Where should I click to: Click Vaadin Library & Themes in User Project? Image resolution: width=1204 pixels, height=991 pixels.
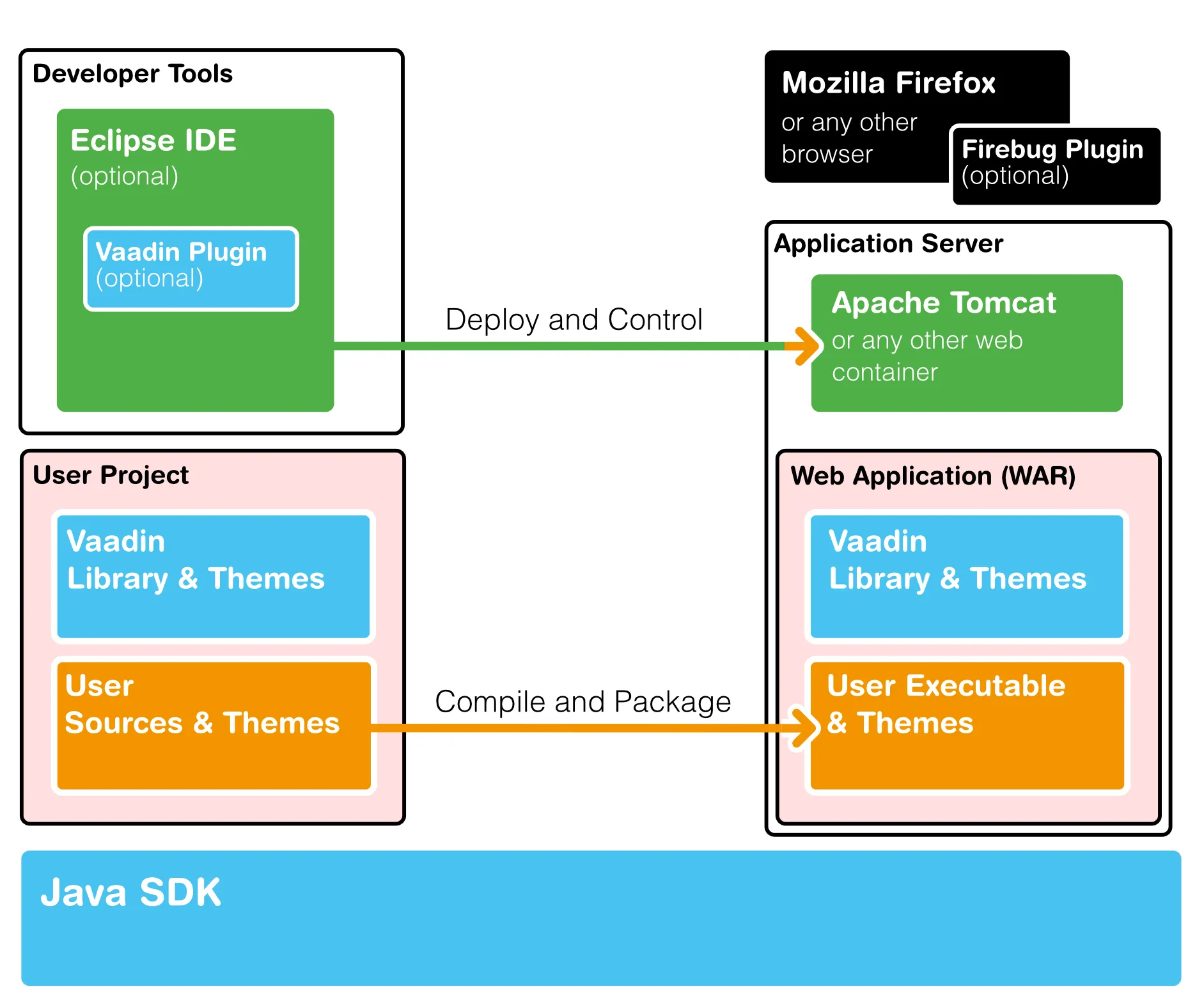(213, 576)
